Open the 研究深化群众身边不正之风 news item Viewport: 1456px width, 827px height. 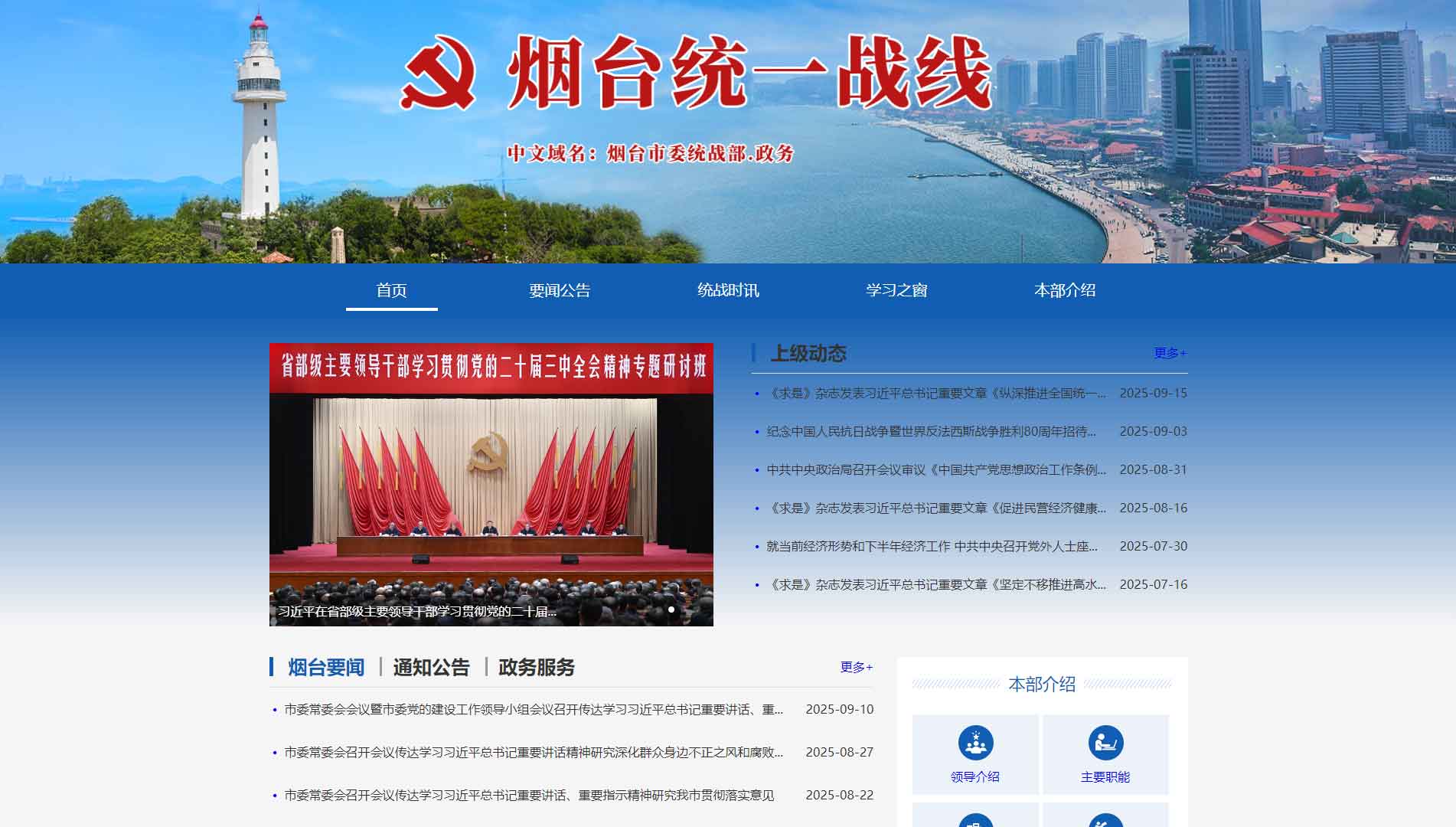pyautogui.click(x=534, y=753)
